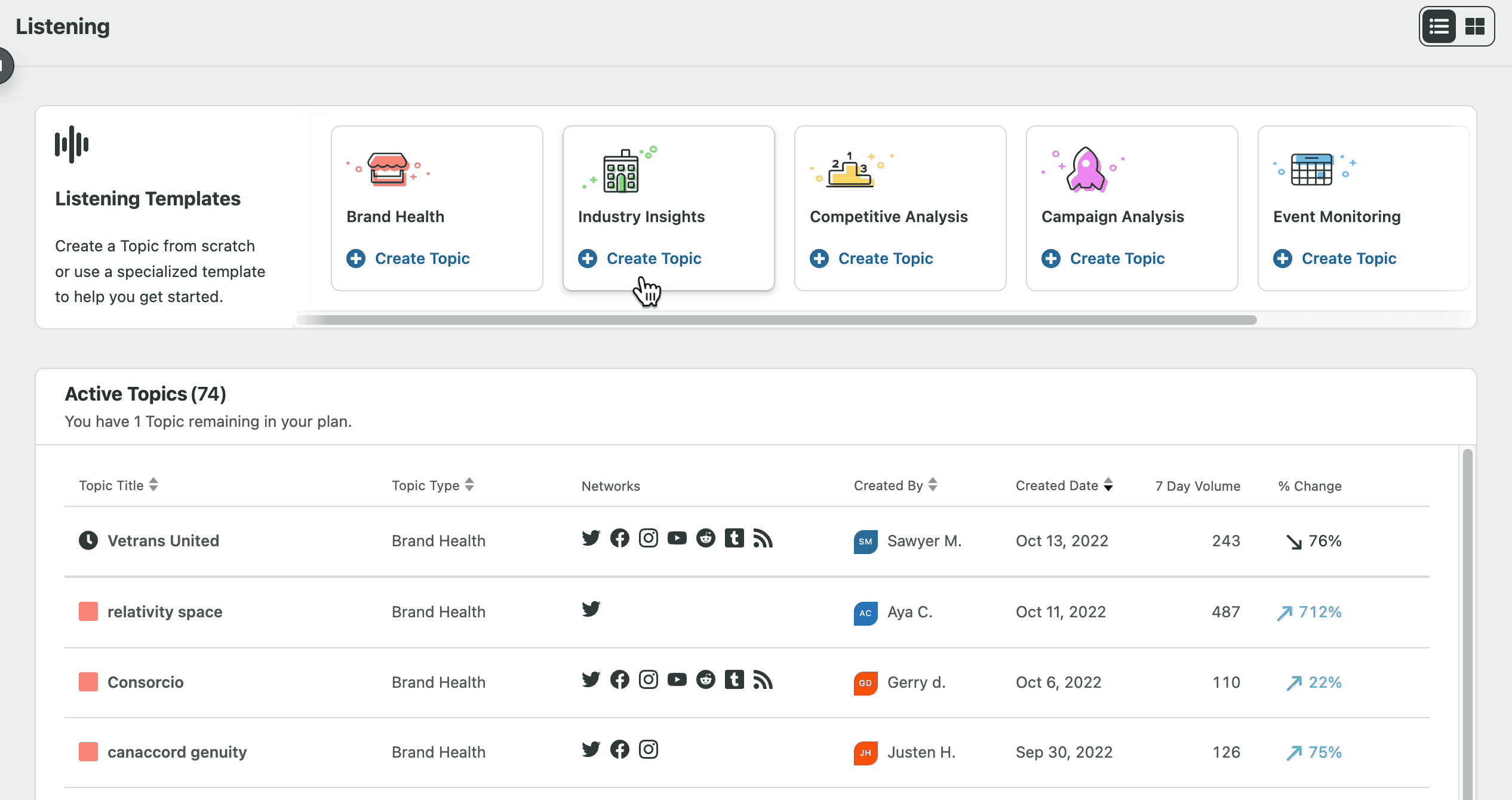Click Tumblr icon in Vetrans United row
1512x800 pixels.
pyautogui.click(x=735, y=538)
